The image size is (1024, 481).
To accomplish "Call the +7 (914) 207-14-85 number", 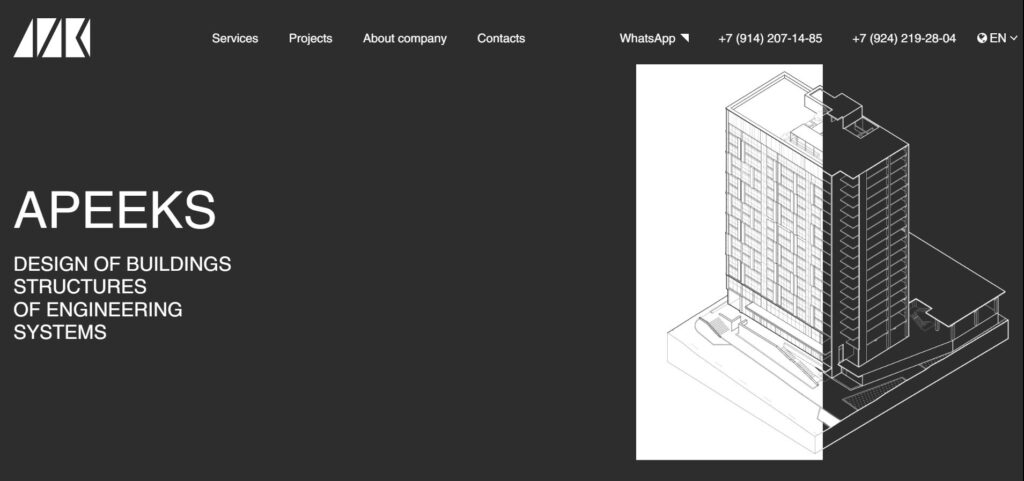I will [770, 39].
